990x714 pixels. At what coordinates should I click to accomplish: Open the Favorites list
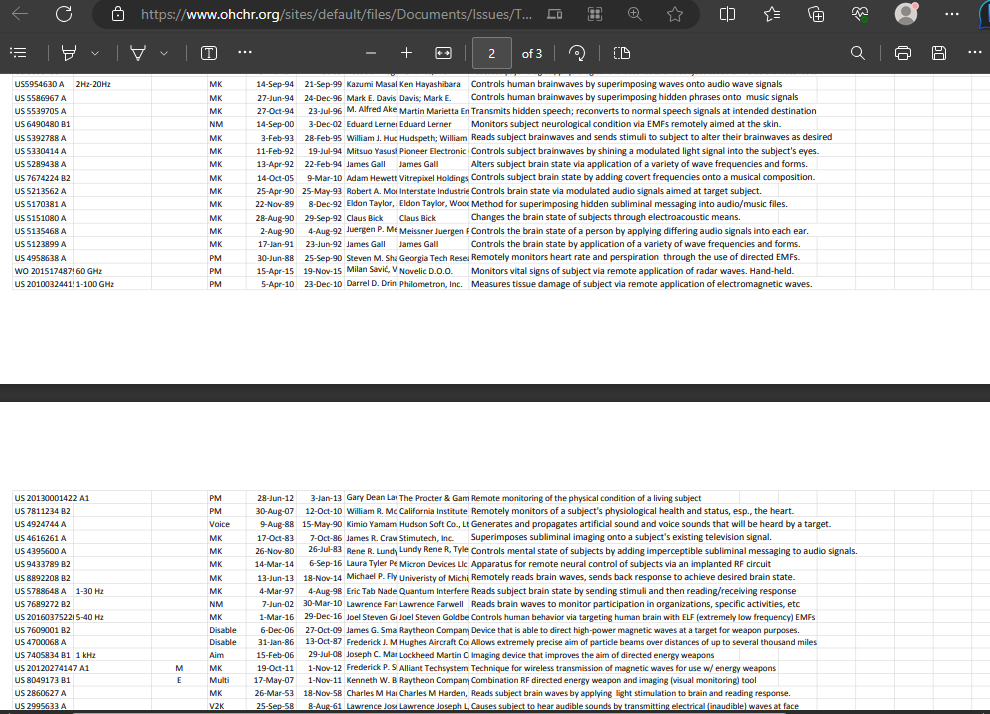click(772, 14)
